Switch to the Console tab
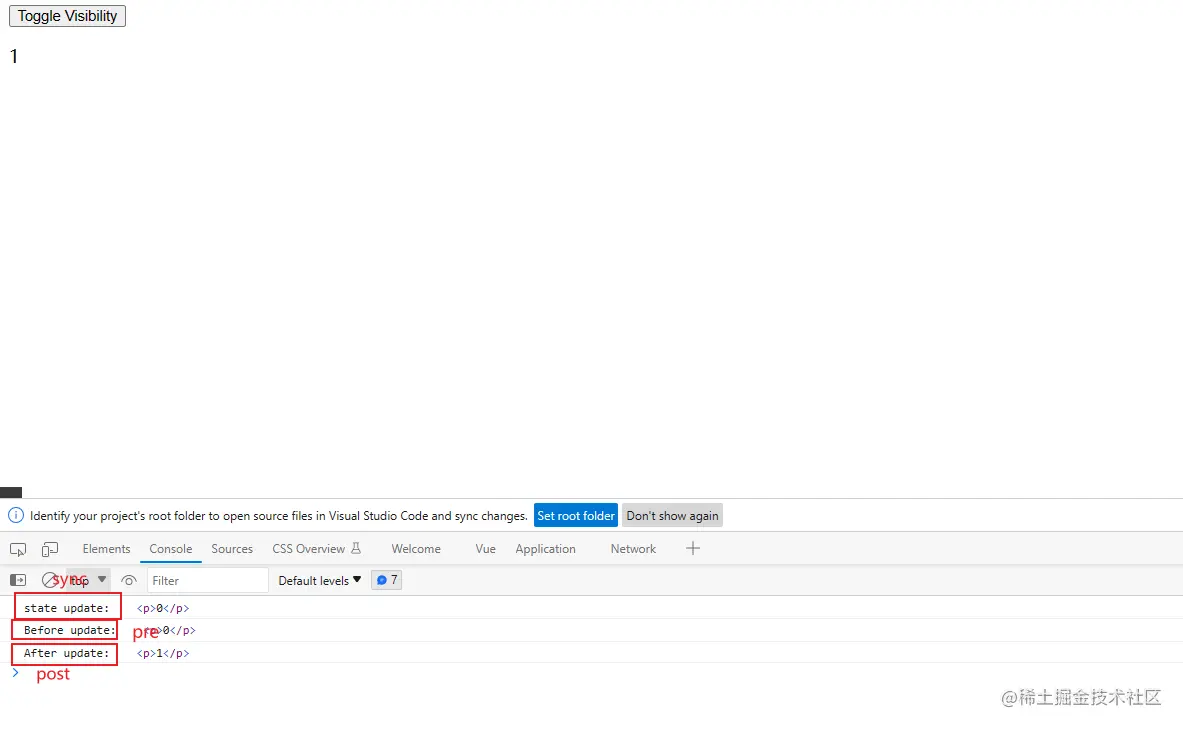The width and height of the screenshot is (1183, 729). [171, 549]
